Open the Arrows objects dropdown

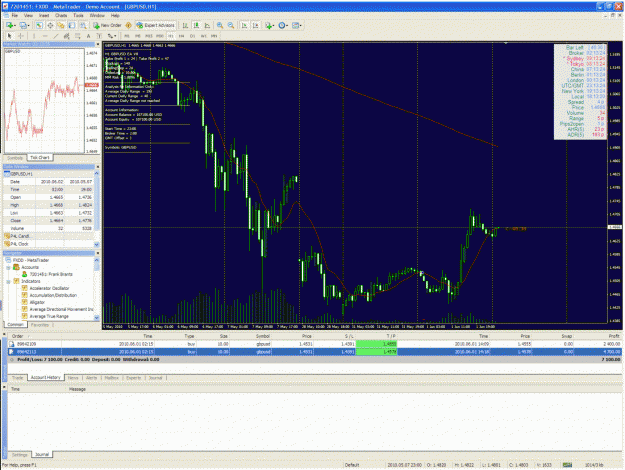pyautogui.click(x=112, y=36)
